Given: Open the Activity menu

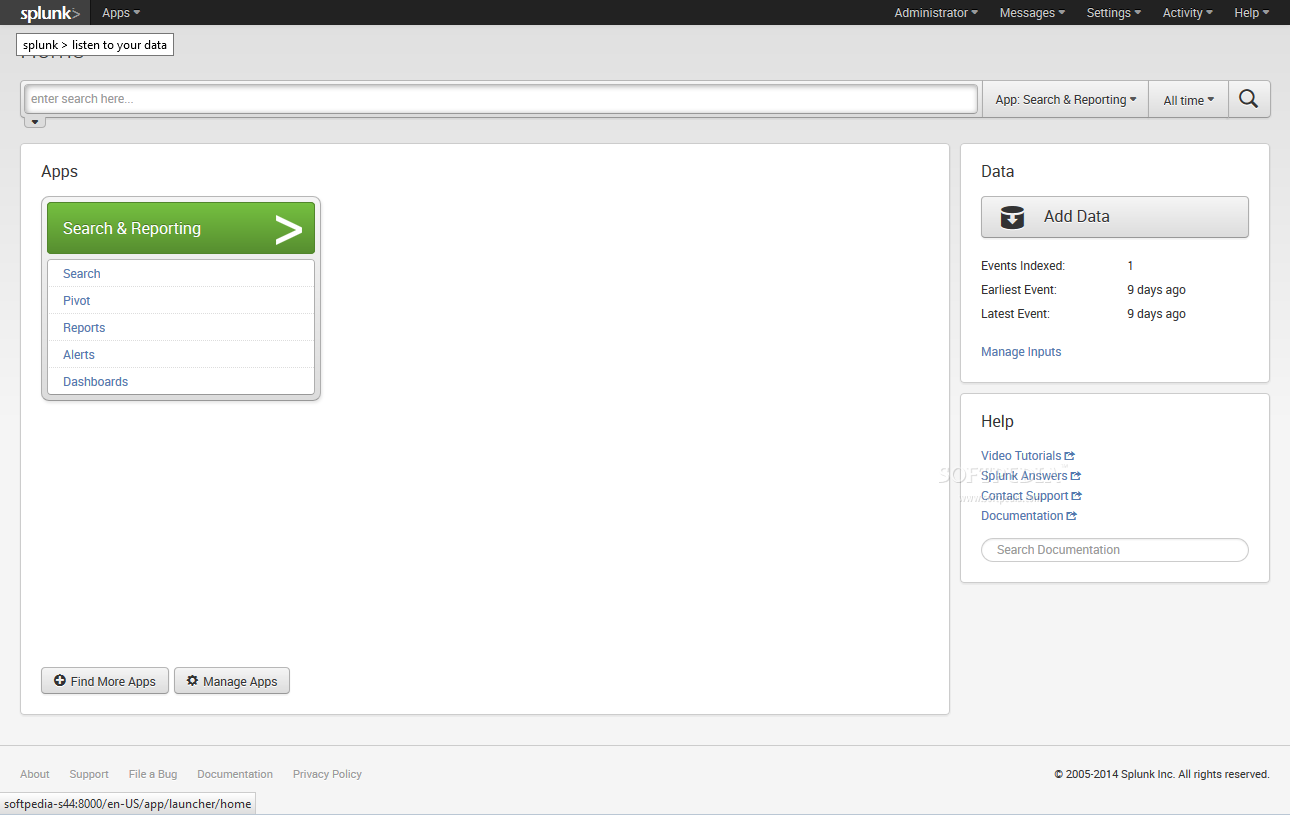Looking at the screenshot, I should pyautogui.click(x=1187, y=13).
